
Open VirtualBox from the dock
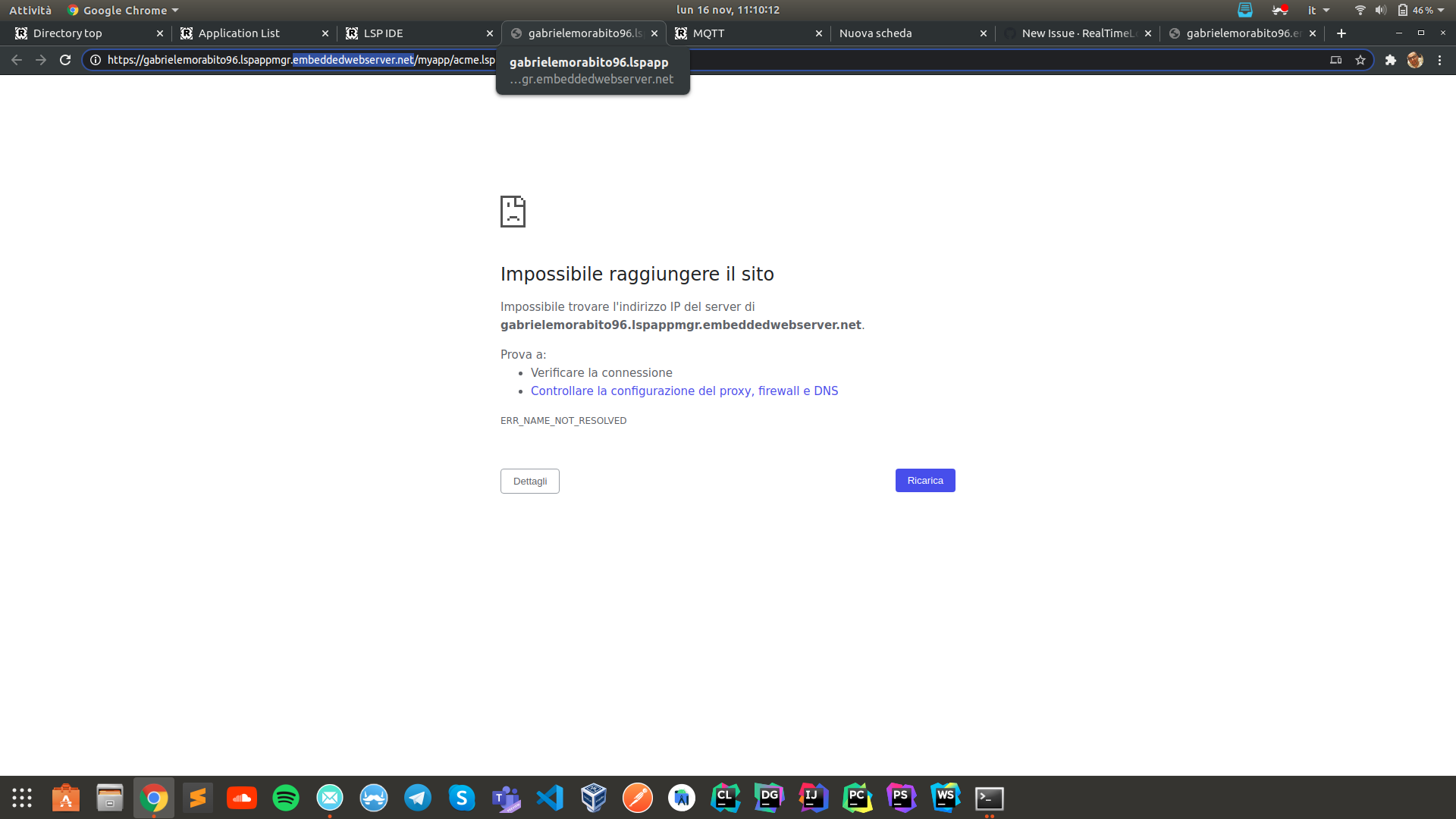[594, 798]
